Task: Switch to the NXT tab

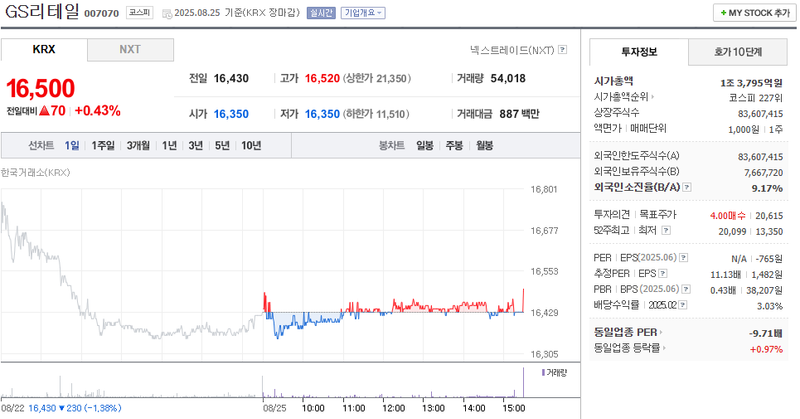Action: coord(130,50)
